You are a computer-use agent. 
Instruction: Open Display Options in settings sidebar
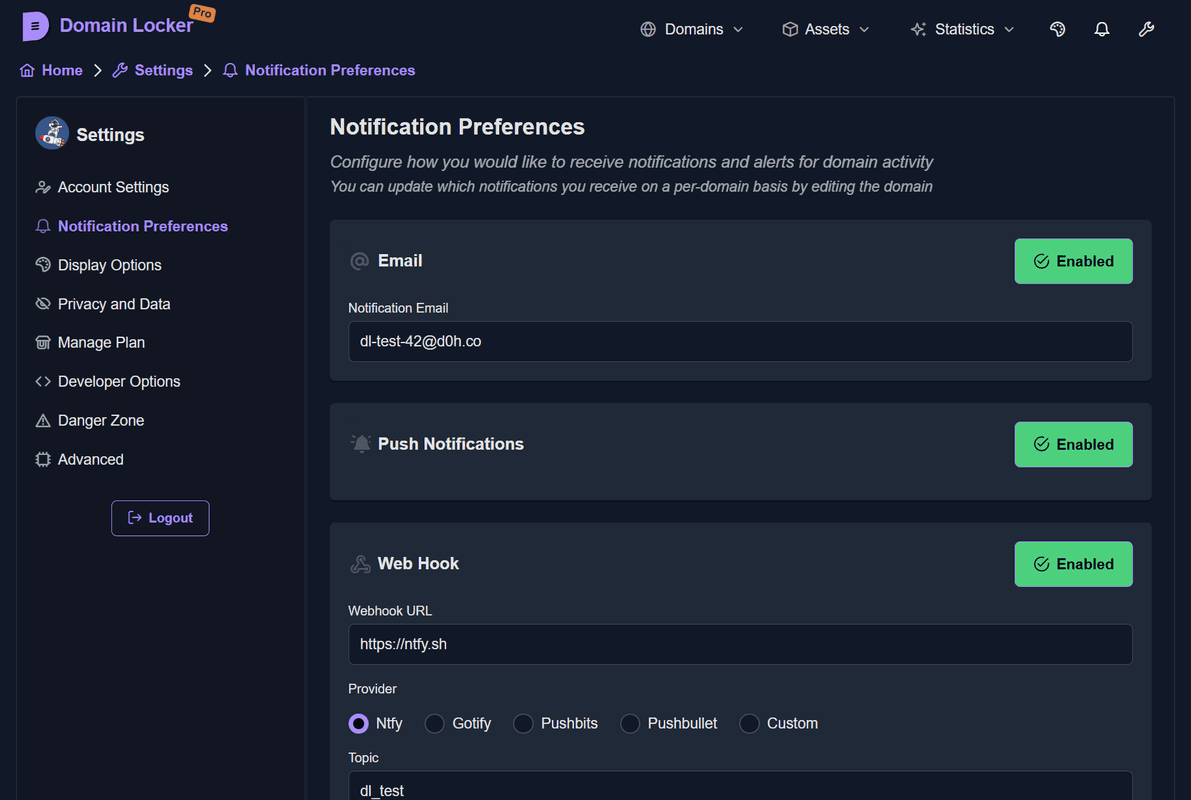click(109, 265)
